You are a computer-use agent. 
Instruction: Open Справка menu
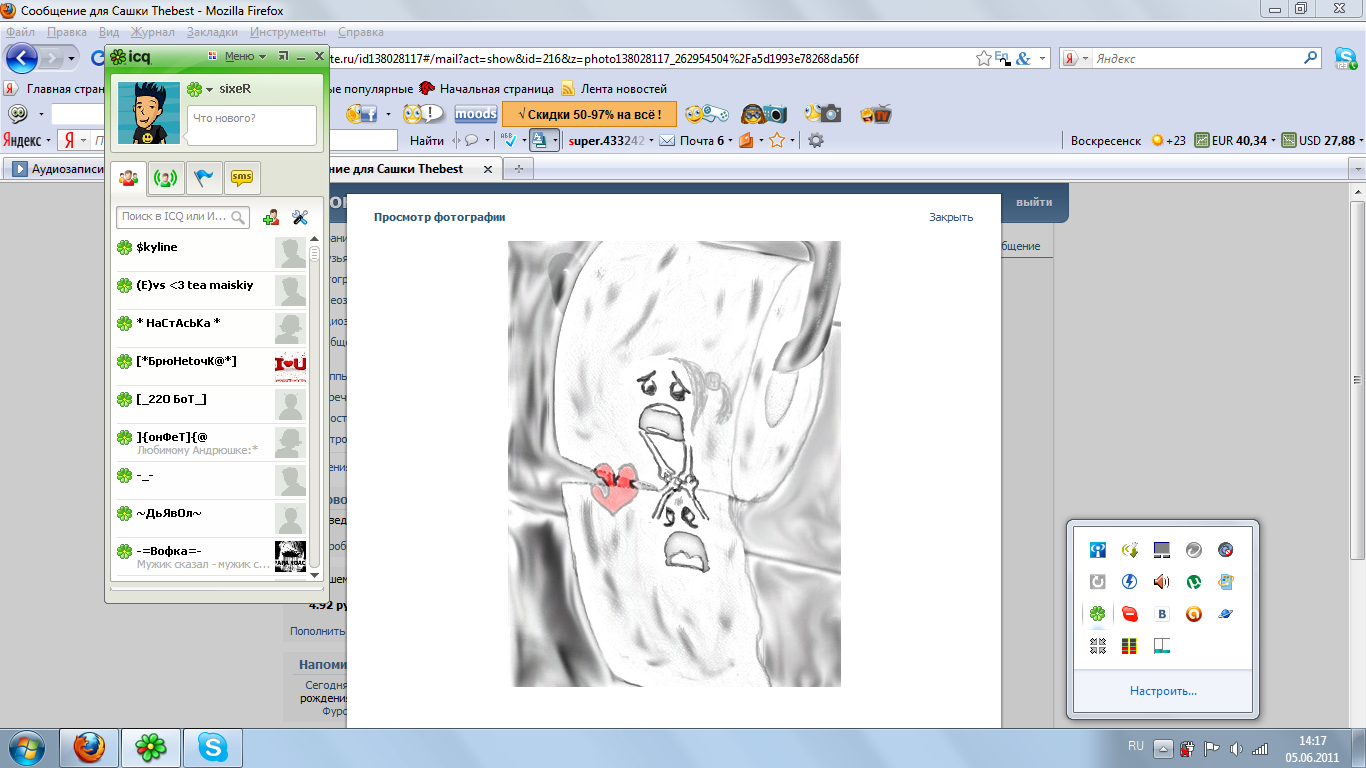(x=361, y=32)
